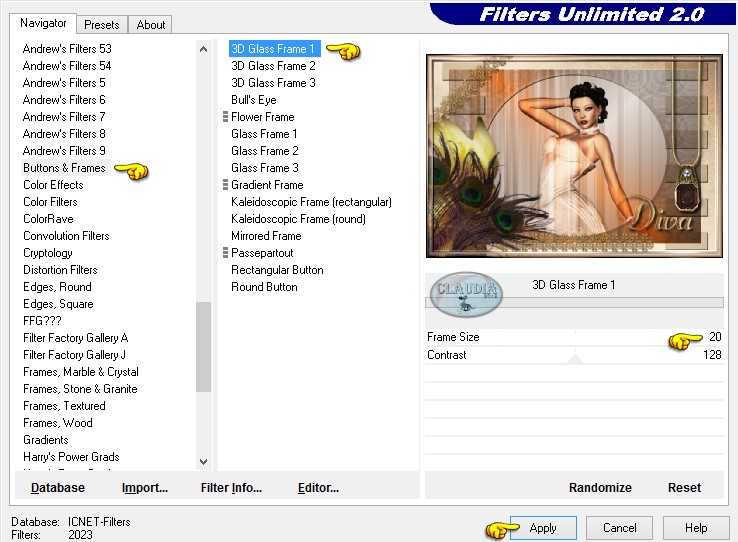
Task: Select Frames, Wood category
Action: [58, 423]
